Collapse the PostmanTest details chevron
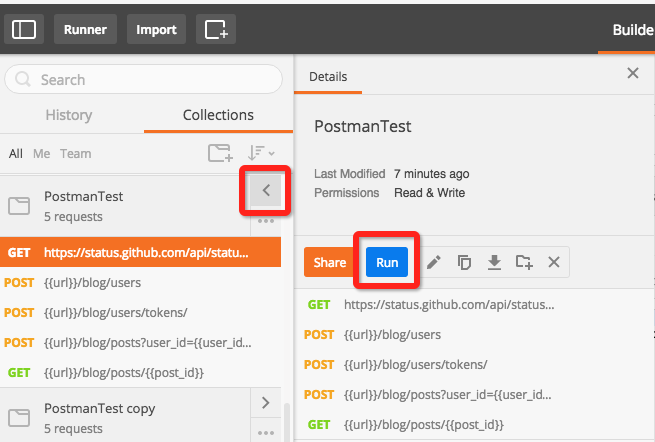The height and width of the screenshot is (442, 655). 266,189
